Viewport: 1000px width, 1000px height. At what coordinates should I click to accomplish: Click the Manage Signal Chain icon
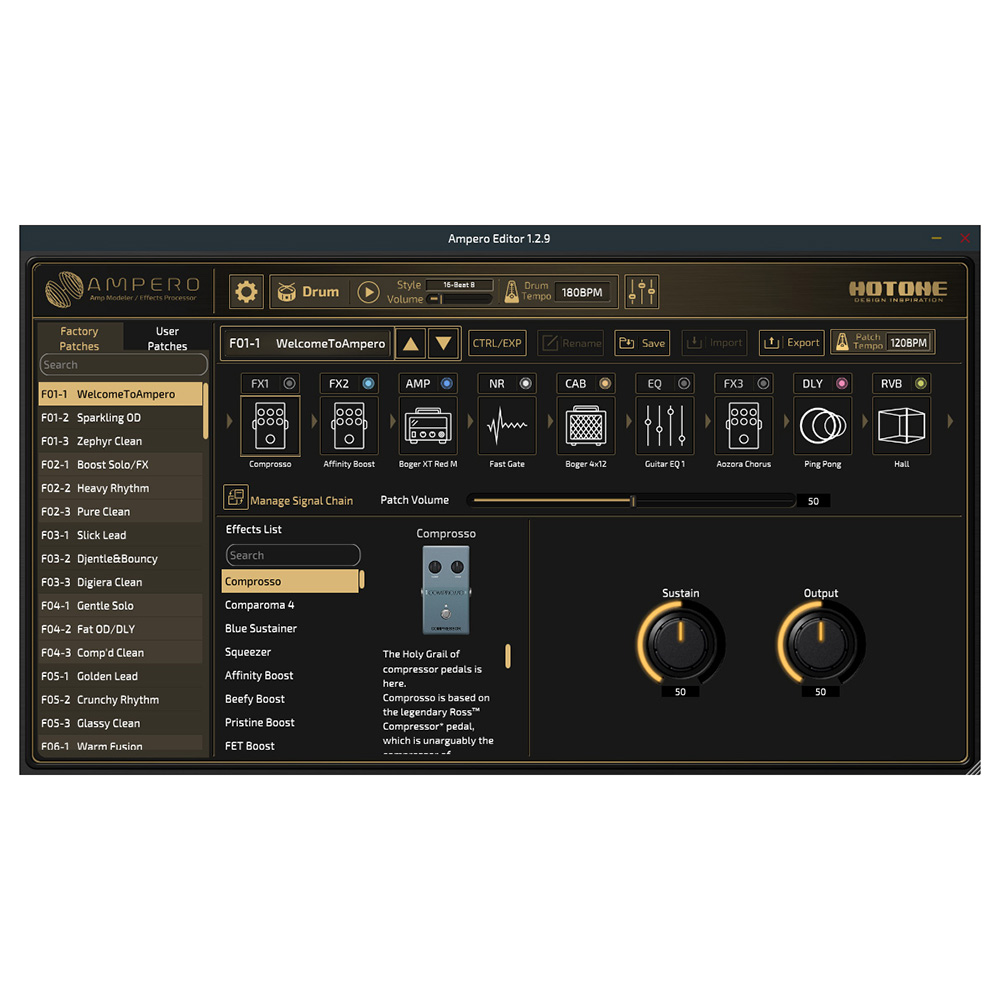point(236,498)
